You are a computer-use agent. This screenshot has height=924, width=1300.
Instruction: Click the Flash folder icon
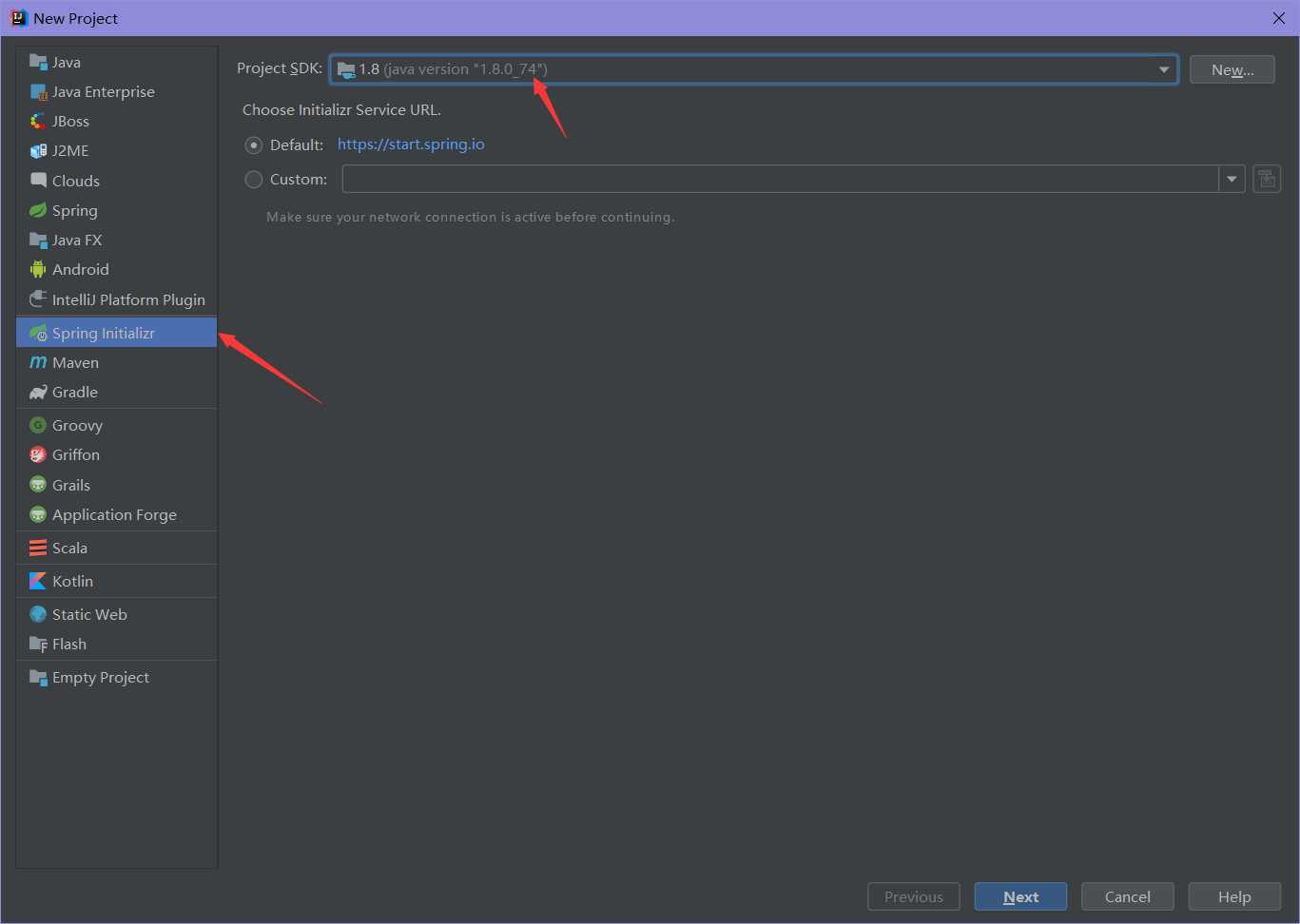click(x=38, y=644)
